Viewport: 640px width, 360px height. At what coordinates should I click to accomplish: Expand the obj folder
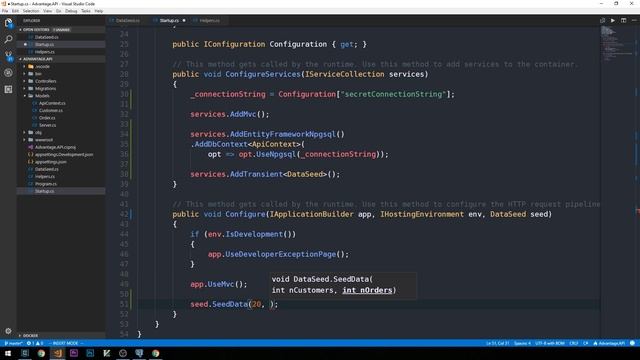(x=38, y=133)
